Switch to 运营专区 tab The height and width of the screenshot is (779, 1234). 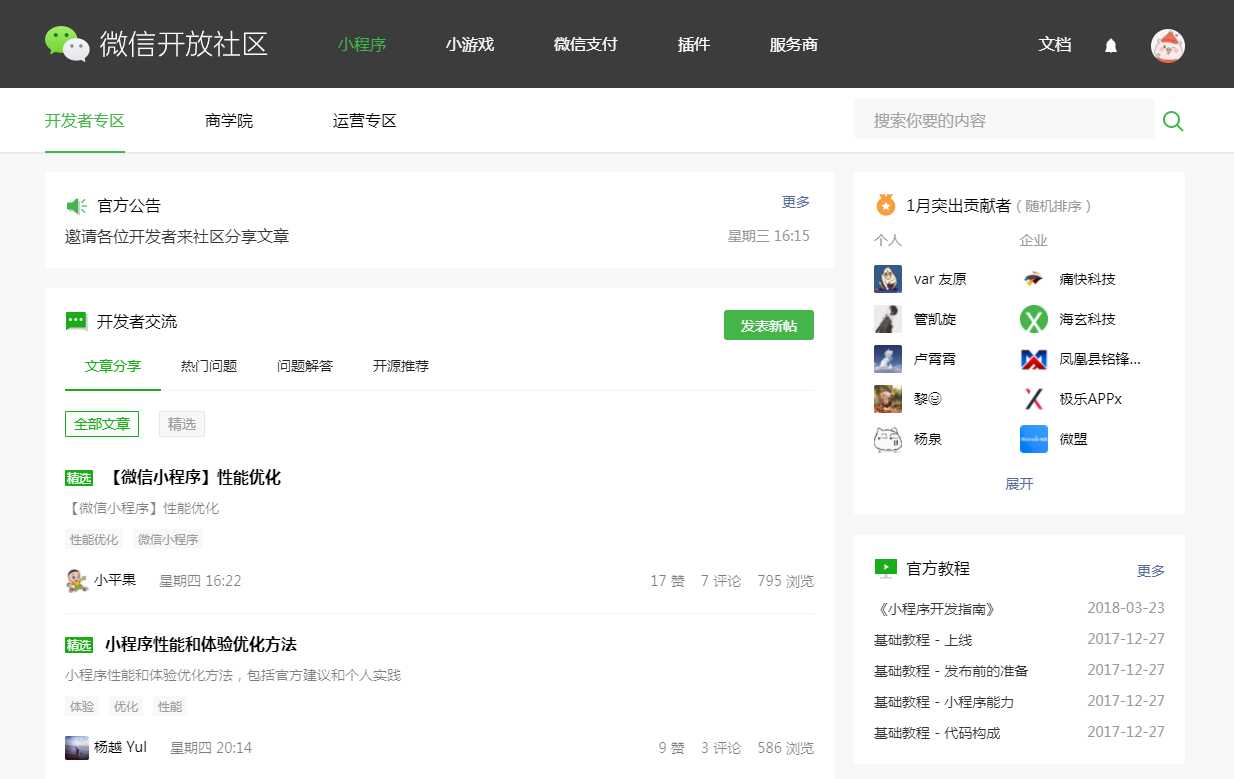365,121
